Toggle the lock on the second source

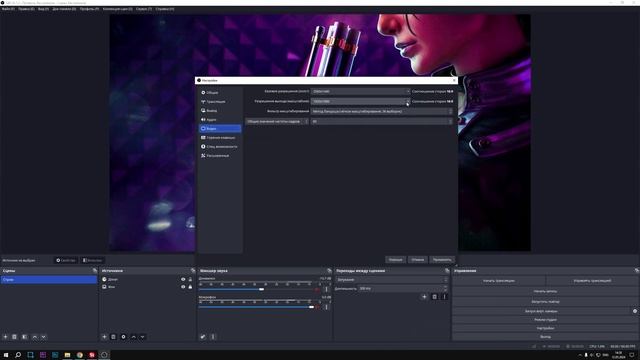(190, 287)
